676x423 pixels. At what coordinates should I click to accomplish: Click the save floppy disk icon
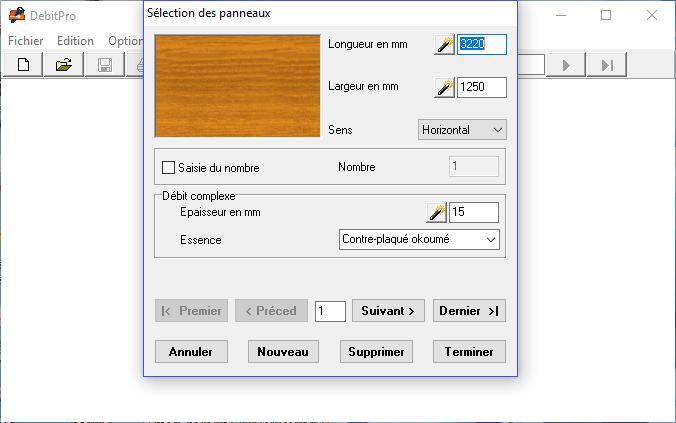(105, 65)
